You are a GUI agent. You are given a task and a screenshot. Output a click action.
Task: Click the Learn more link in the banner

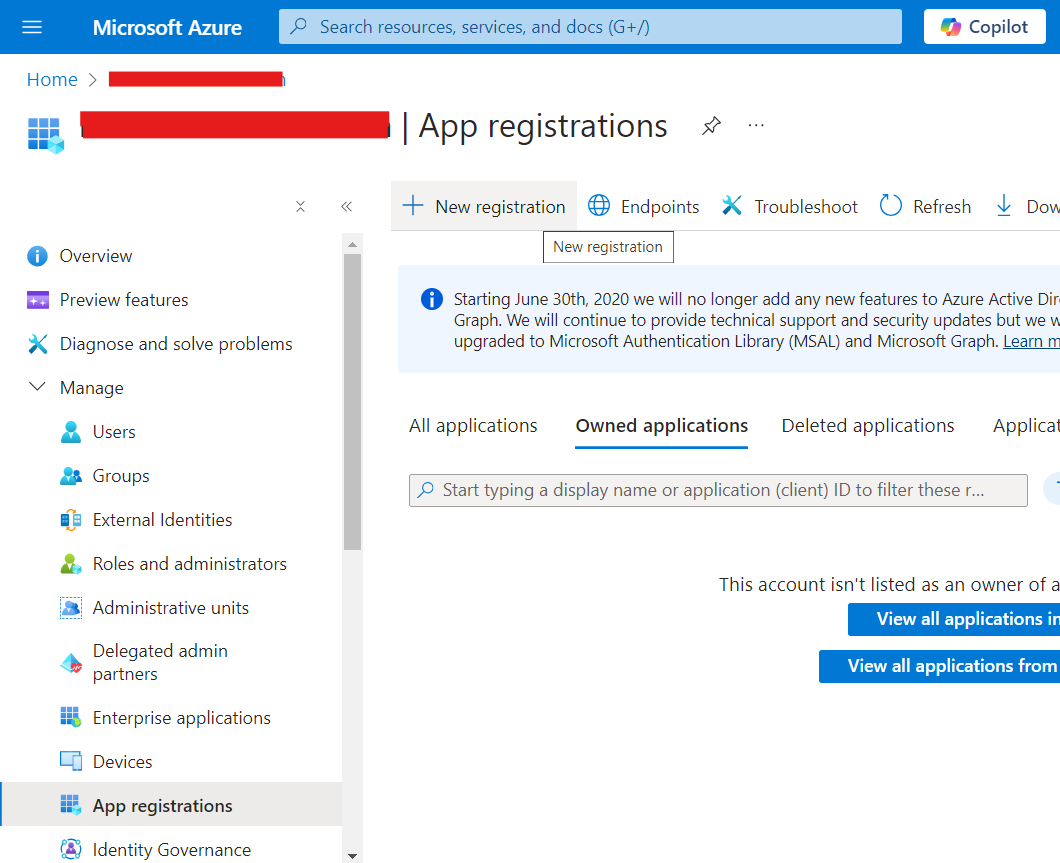1030,341
